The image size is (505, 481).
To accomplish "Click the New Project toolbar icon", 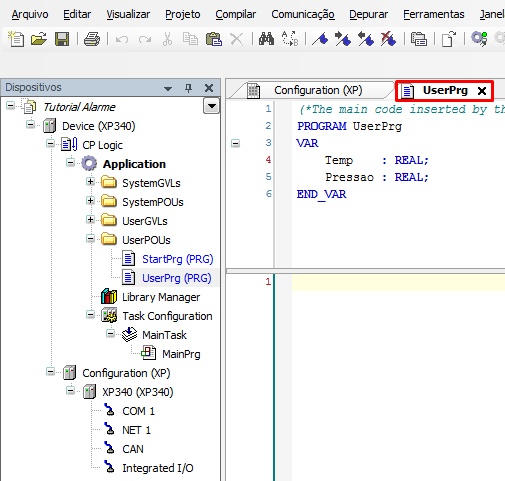I will click(x=16, y=39).
